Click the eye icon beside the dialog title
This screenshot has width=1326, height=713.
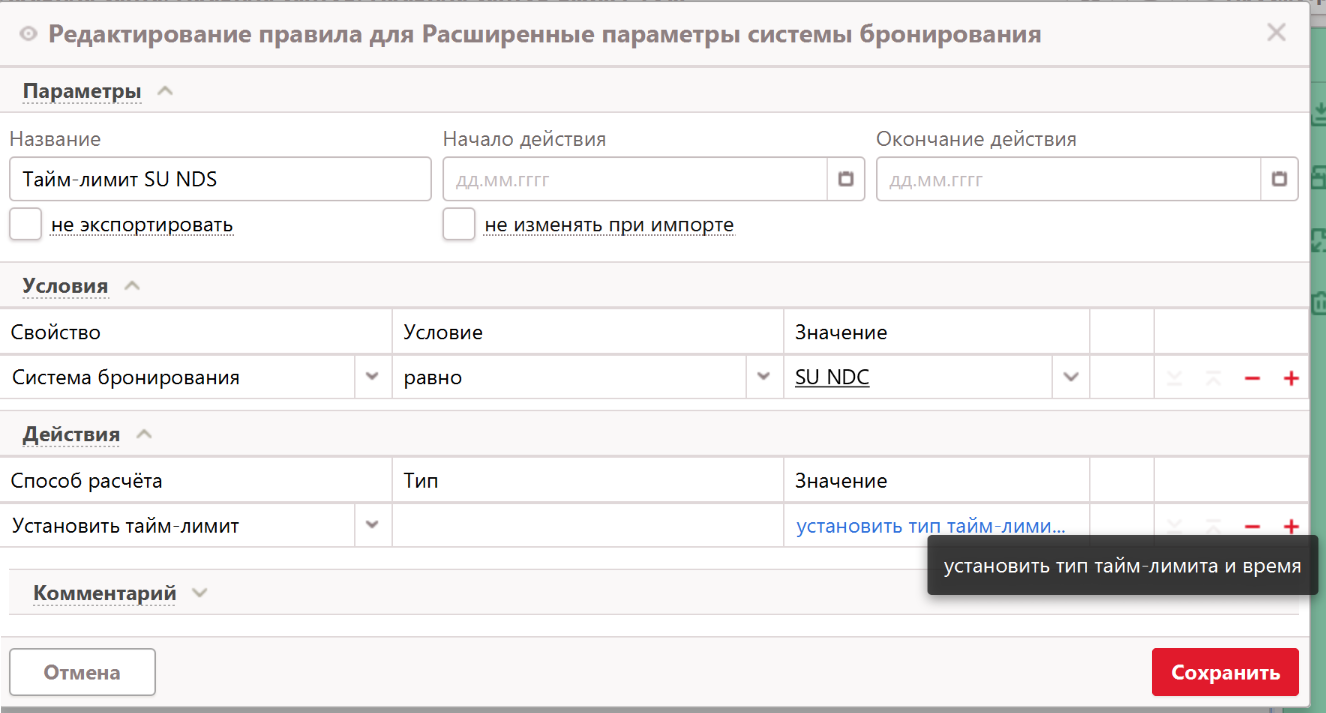click(28, 35)
